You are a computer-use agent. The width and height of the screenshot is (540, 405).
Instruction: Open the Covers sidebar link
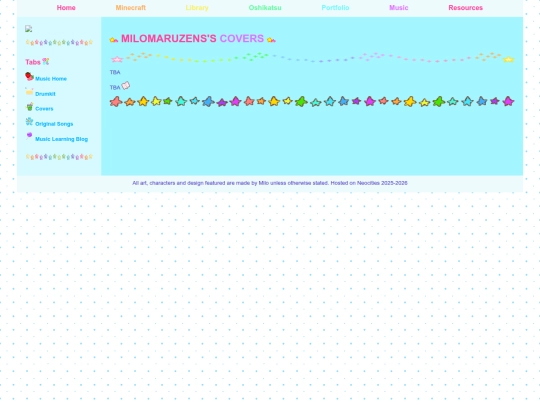pyautogui.click(x=44, y=109)
